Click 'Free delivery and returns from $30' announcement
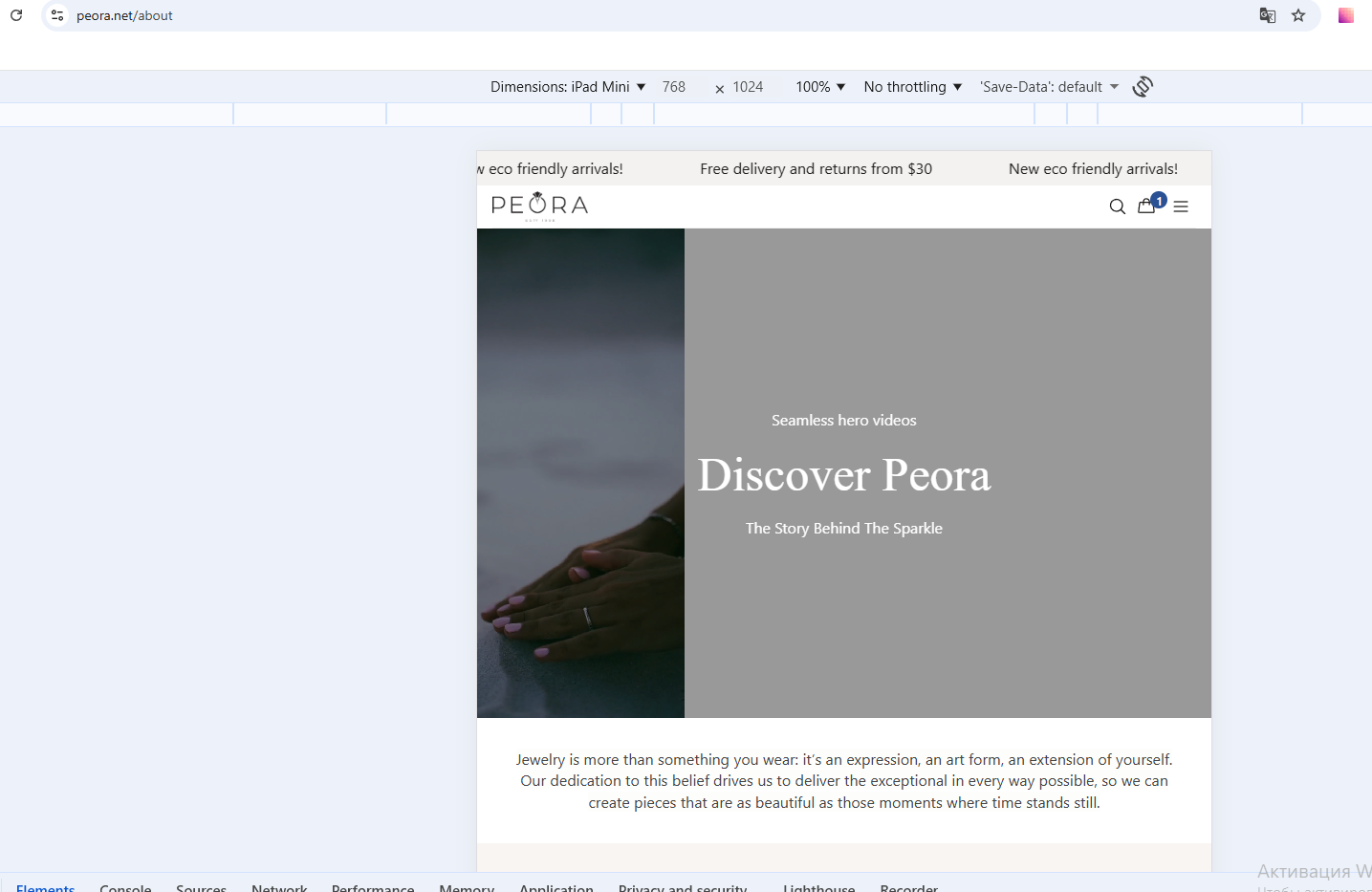1372x892 pixels. [x=816, y=169]
